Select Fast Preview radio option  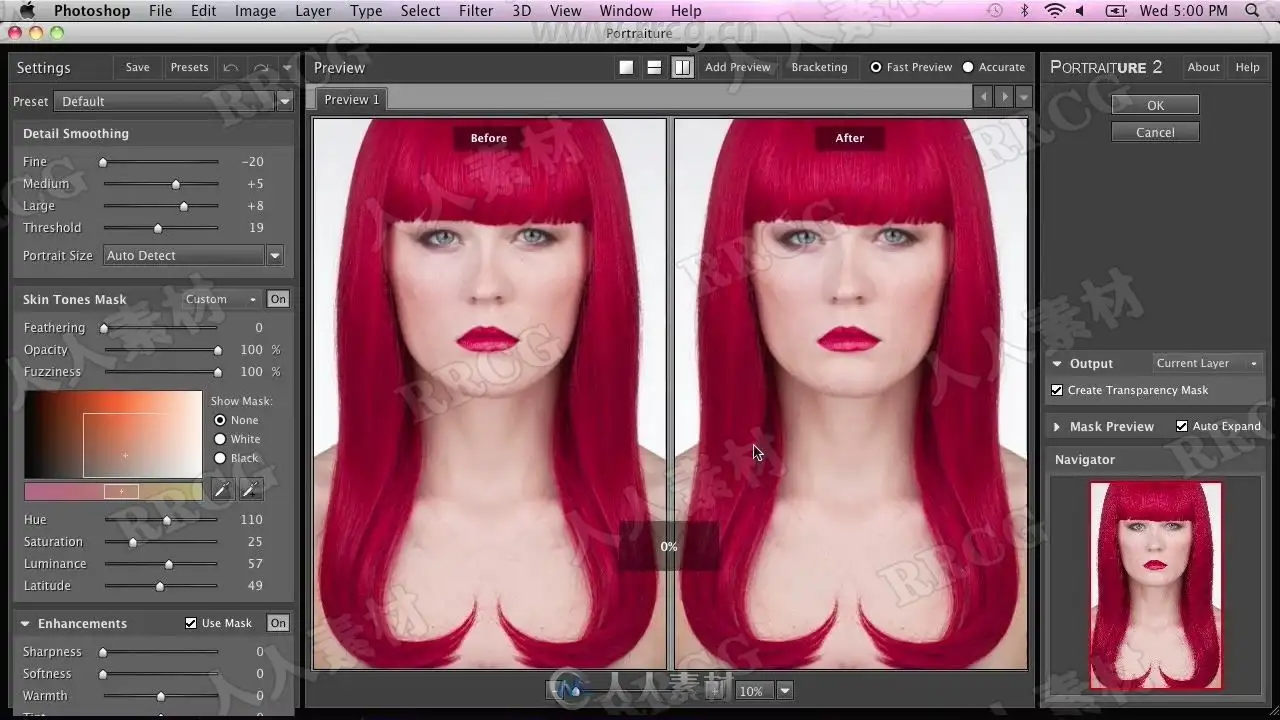(876, 67)
